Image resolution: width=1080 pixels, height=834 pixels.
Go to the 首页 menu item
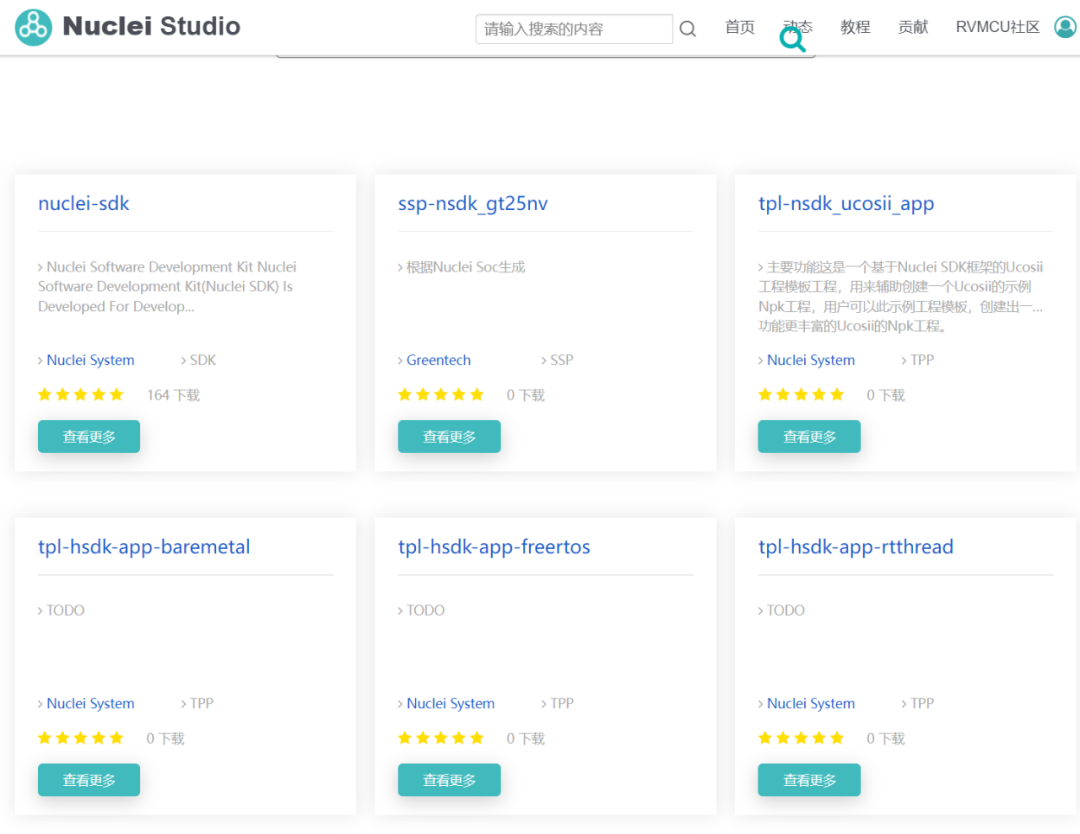pyautogui.click(x=740, y=27)
